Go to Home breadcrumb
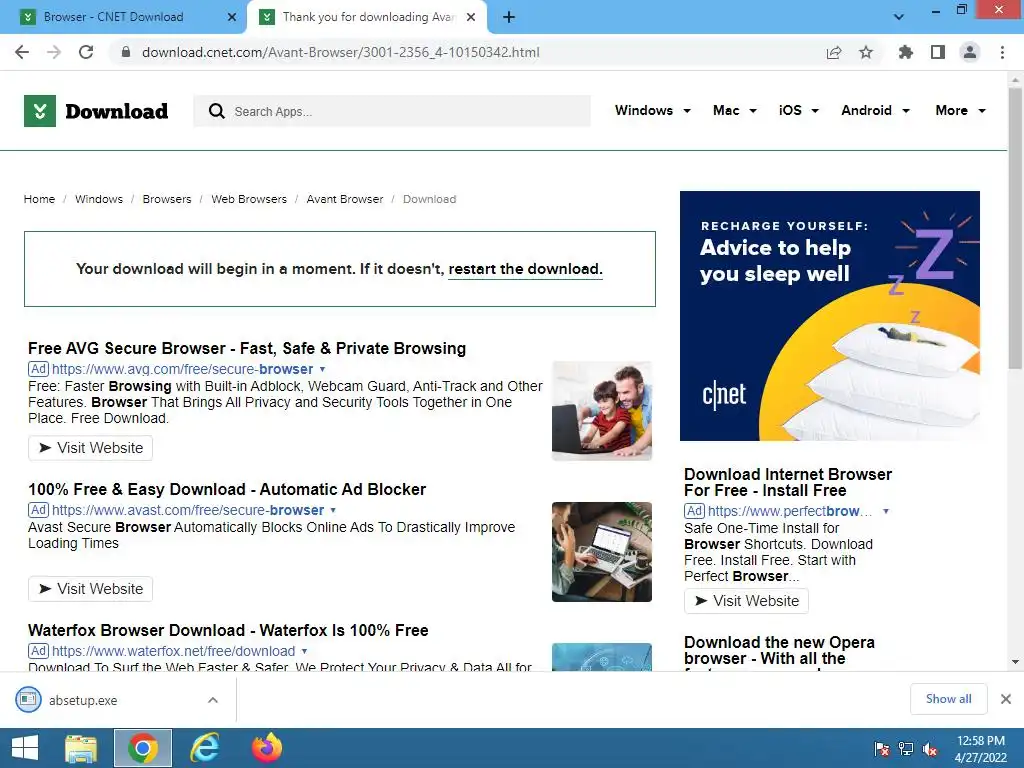 (x=39, y=199)
